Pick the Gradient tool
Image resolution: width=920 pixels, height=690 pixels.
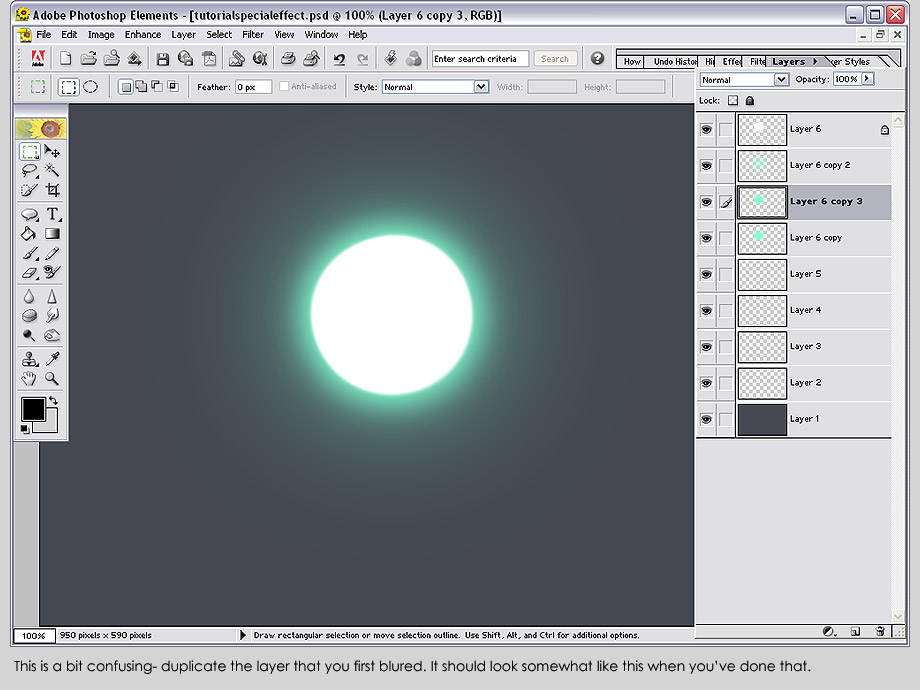52,234
